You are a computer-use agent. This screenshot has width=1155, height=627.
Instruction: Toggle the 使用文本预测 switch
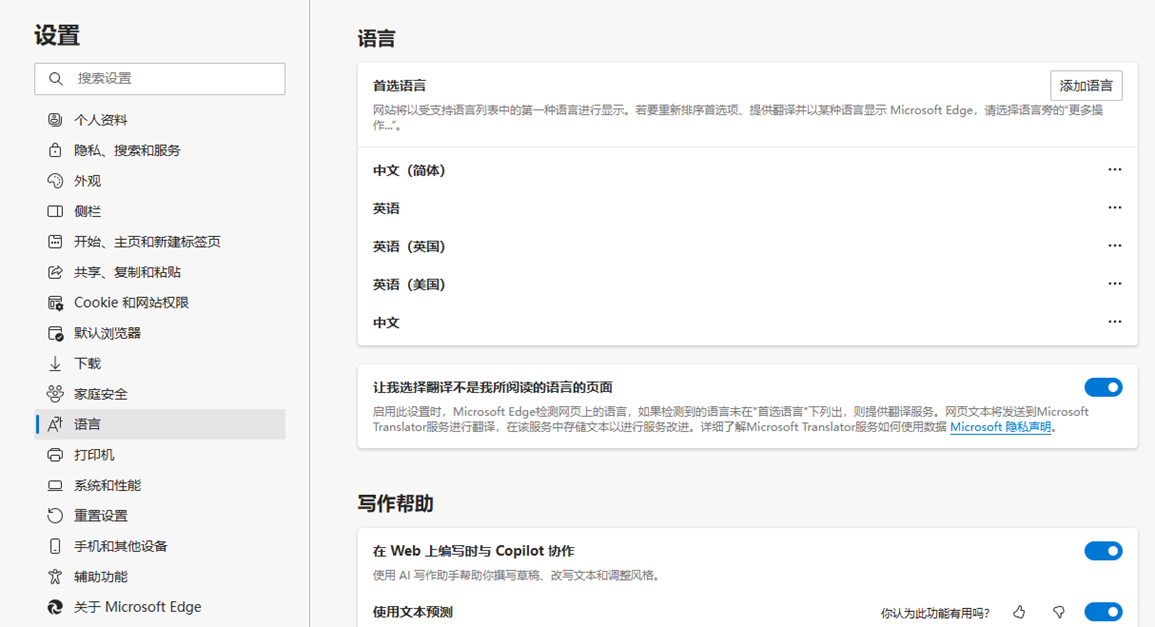click(1103, 612)
